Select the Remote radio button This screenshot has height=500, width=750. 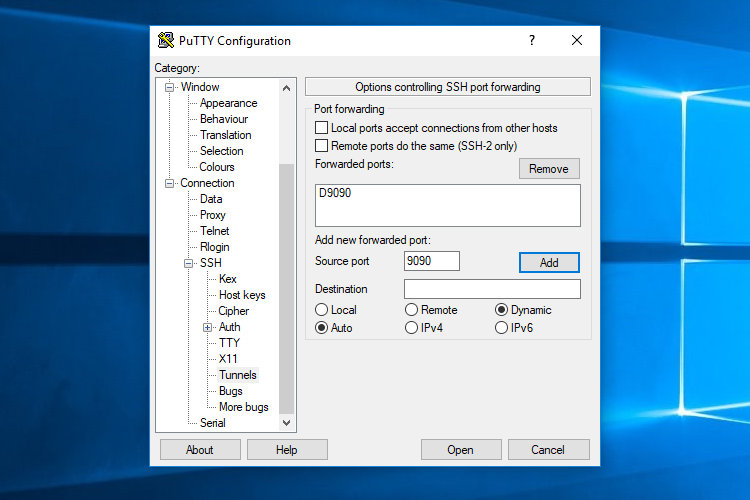(412, 310)
